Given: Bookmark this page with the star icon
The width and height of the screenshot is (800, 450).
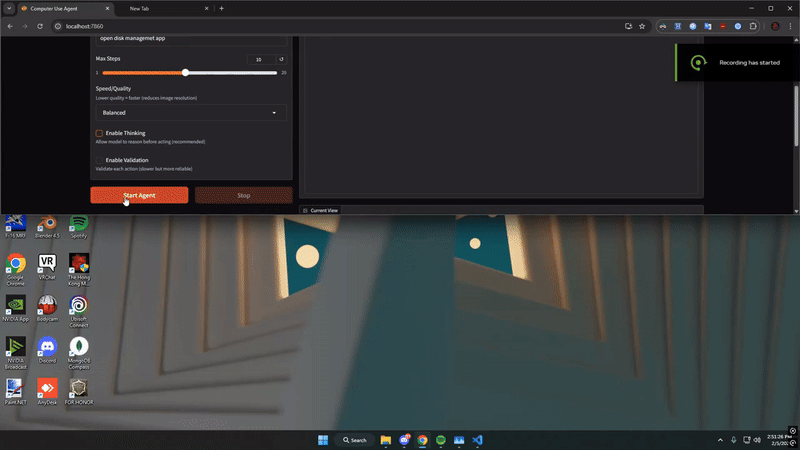Looking at the screenshot, I should (x=642, y=26).
